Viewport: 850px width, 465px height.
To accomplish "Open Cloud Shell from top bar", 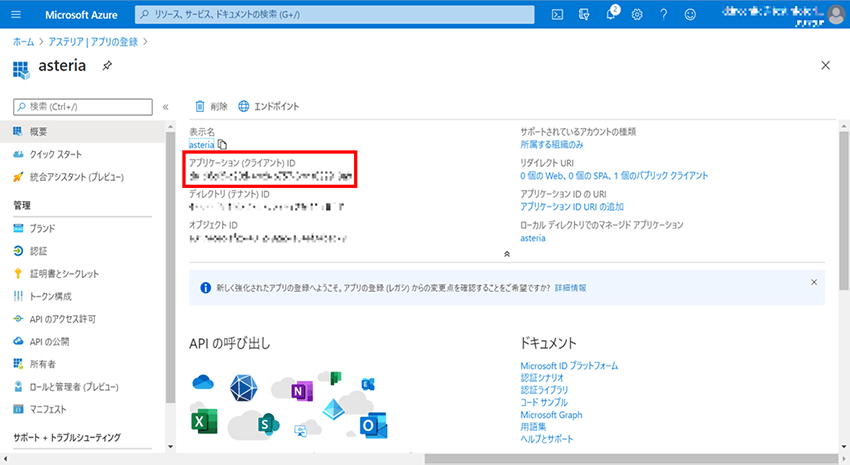I will tap(557, 15).
